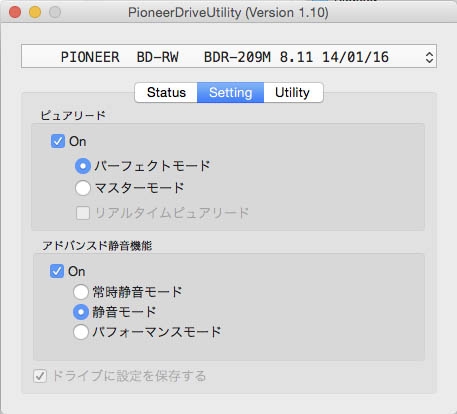The width and height of the screenshot is (457, 414).
Task: Open the PIONEER BD-RW drive selection dropdown
Action: tap(229, 56)
